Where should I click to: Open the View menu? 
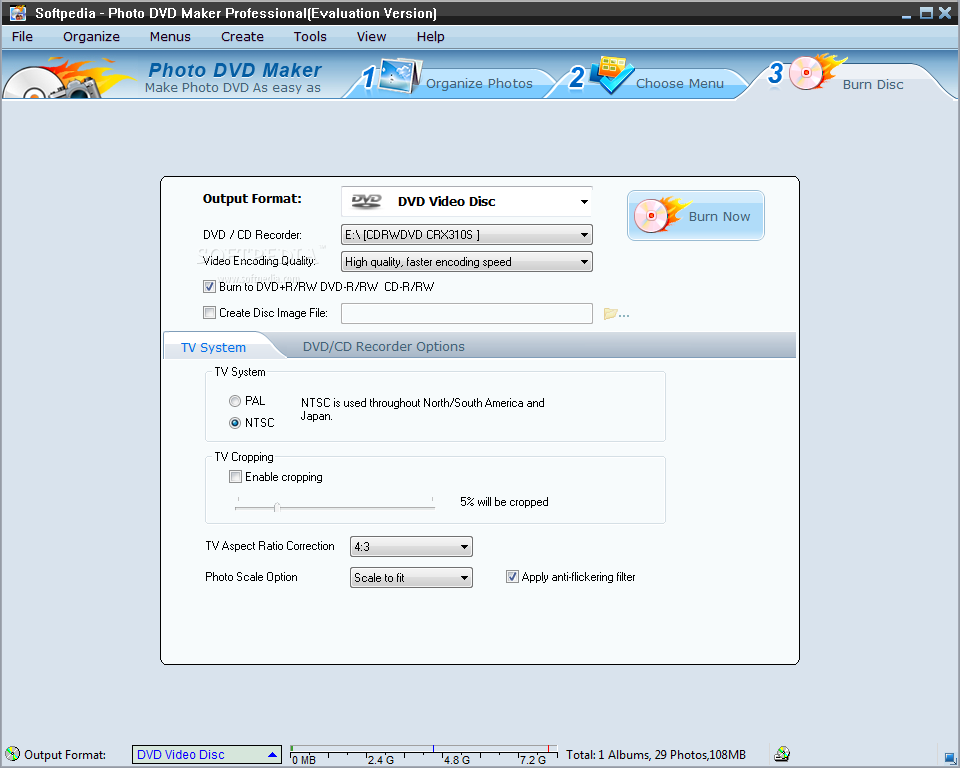pyautogui.click(x=372, y=37)
